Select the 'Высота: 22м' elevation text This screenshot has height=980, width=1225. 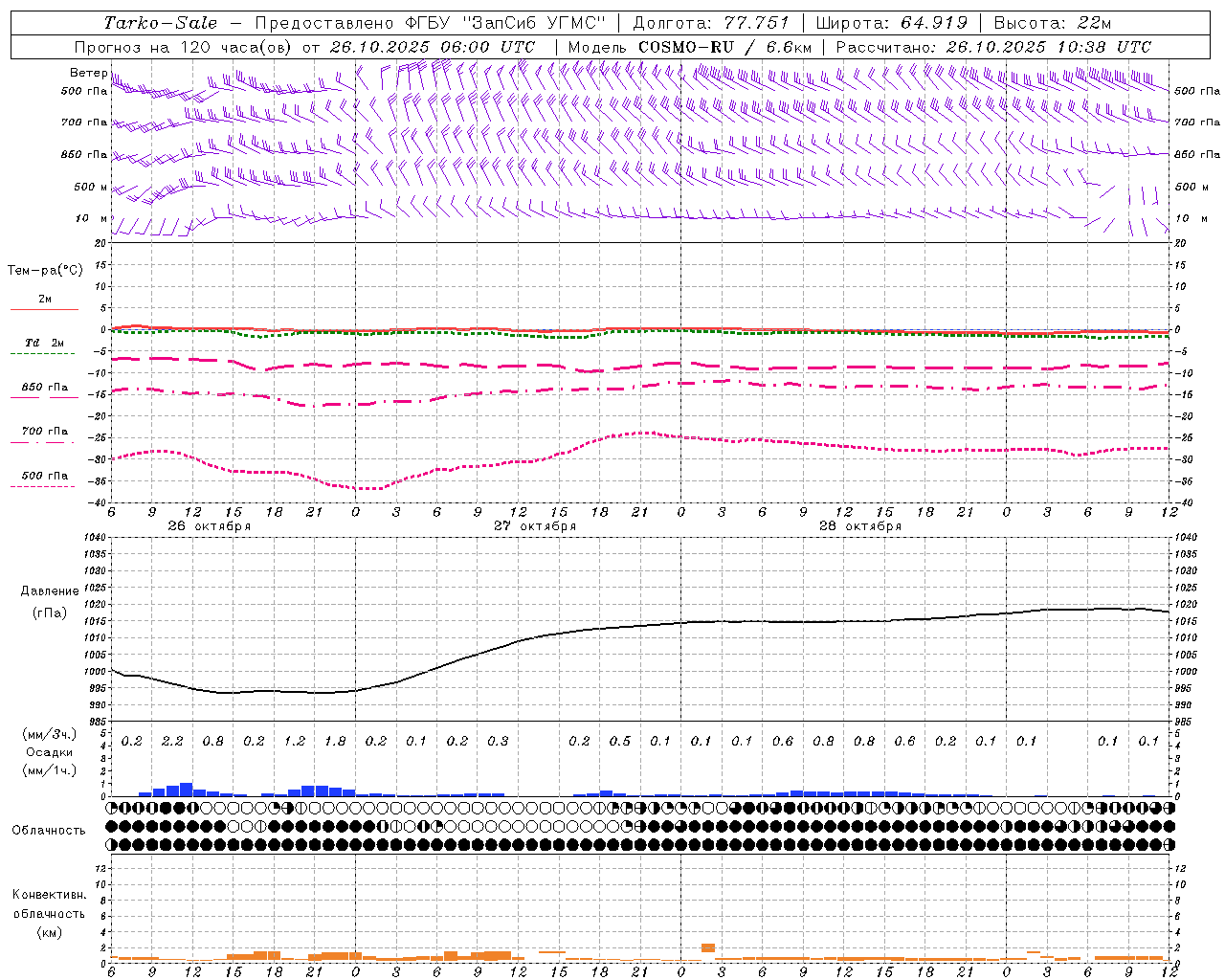pyautogui.click(x=1053, y=23)
